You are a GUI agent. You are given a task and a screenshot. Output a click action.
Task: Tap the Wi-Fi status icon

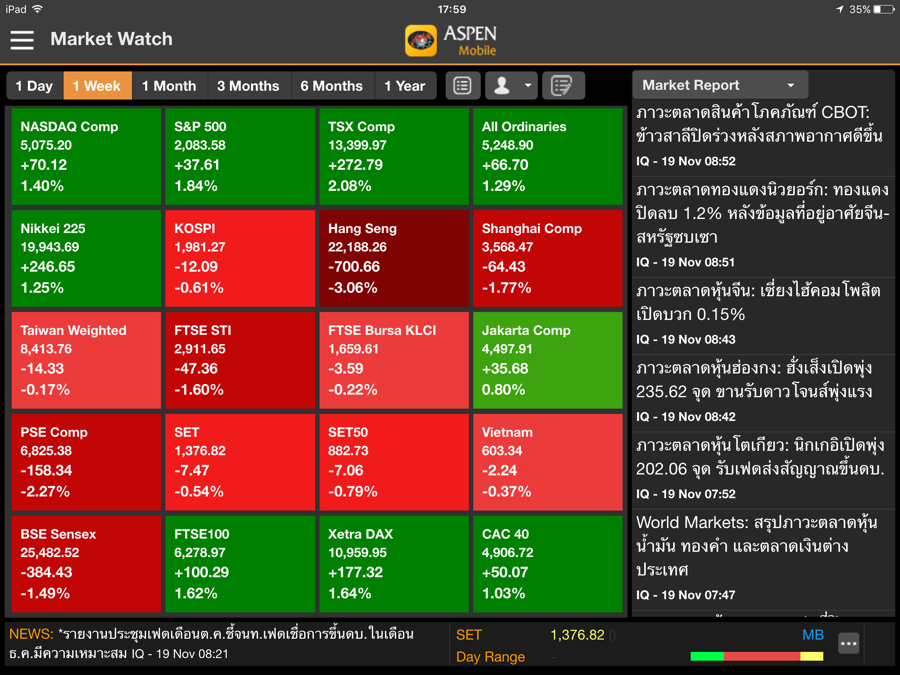point(38,9)
